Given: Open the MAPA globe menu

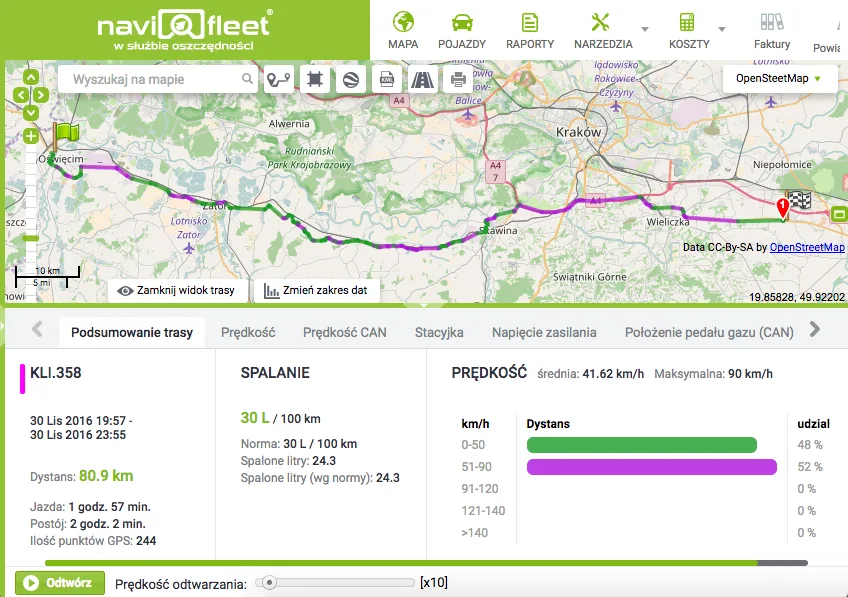Looking at the screenshot, I should click(x=403, y=31).
